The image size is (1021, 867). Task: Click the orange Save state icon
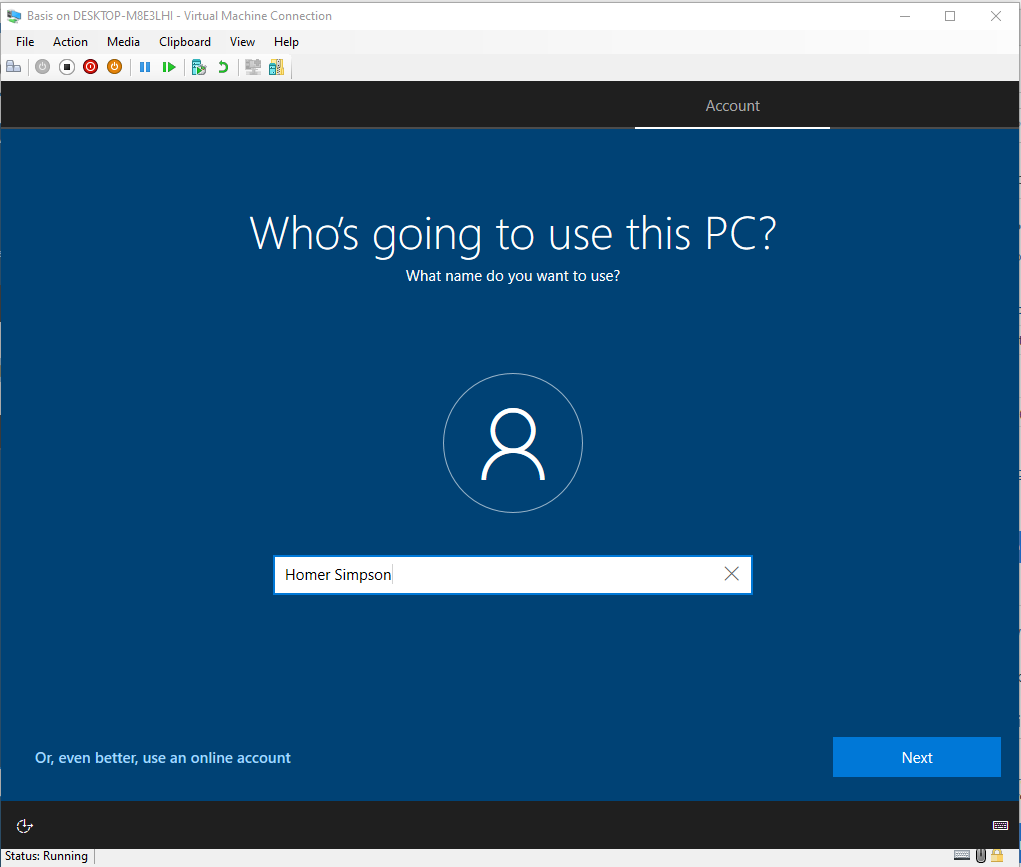[x=115, y=66]
